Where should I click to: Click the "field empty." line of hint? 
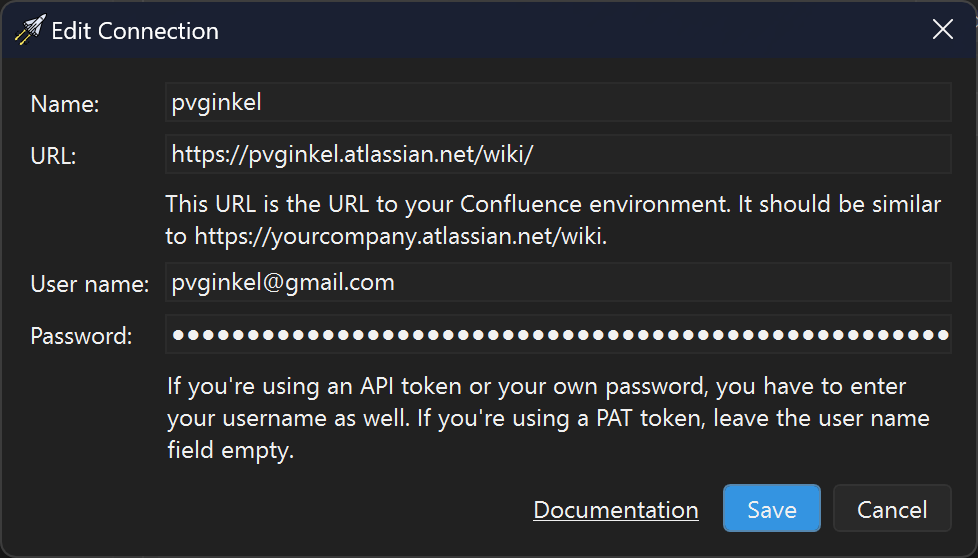(230, 450)
